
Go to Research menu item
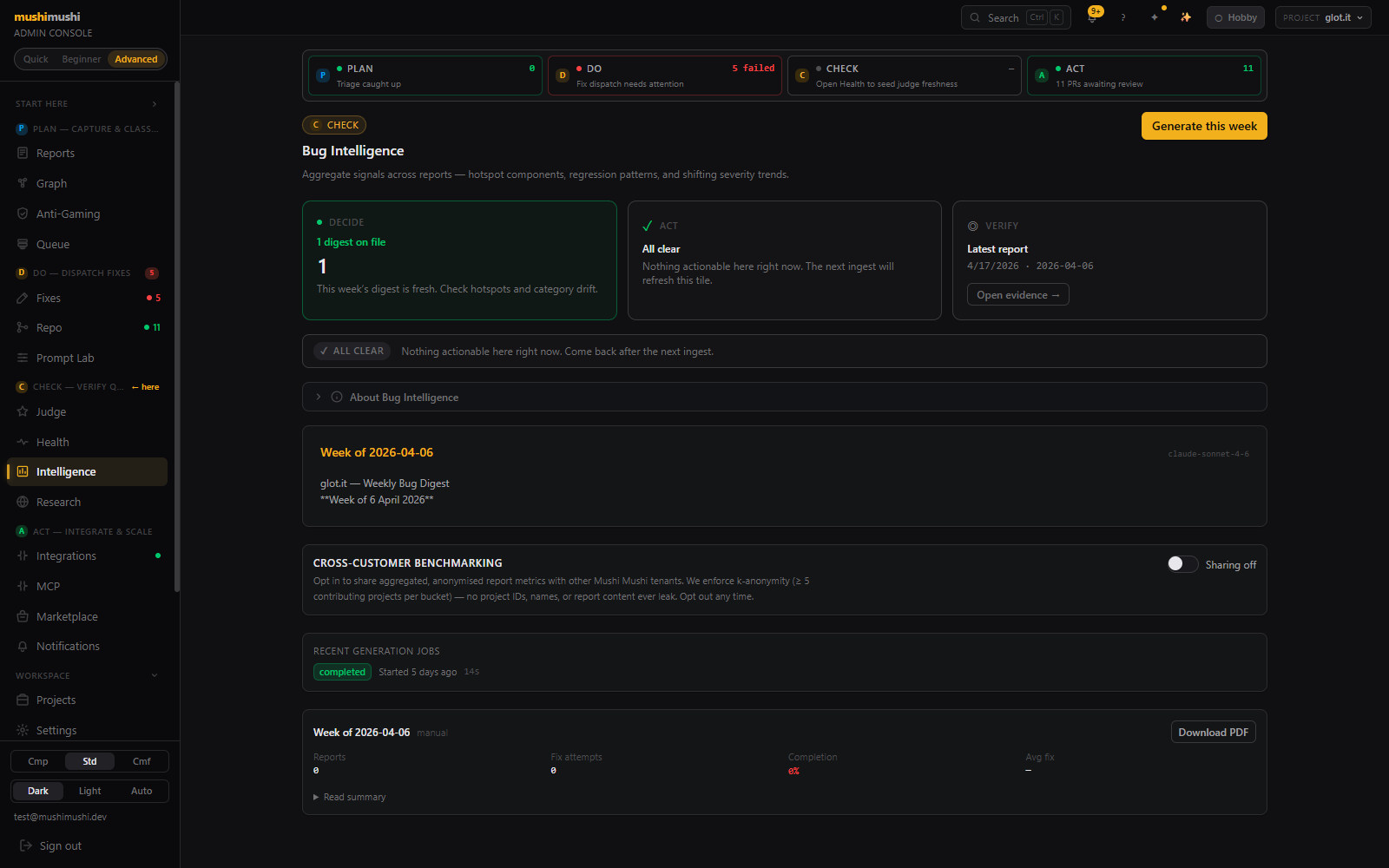coord(87,502)
